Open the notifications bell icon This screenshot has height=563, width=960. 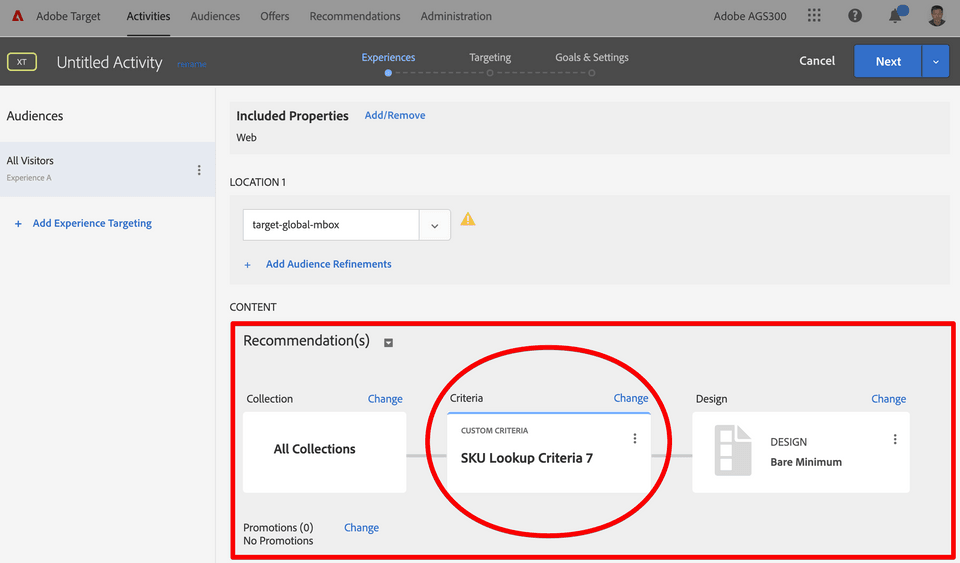[896, 15]
